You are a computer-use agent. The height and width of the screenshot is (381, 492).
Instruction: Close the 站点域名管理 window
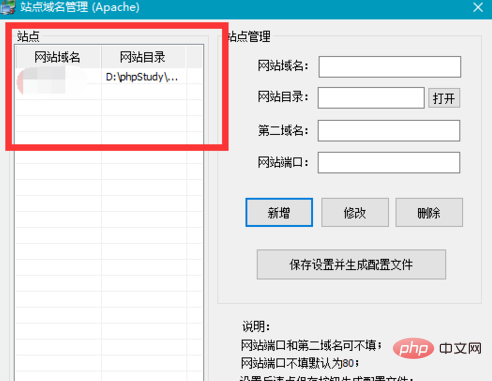click(x=478, y=7)
